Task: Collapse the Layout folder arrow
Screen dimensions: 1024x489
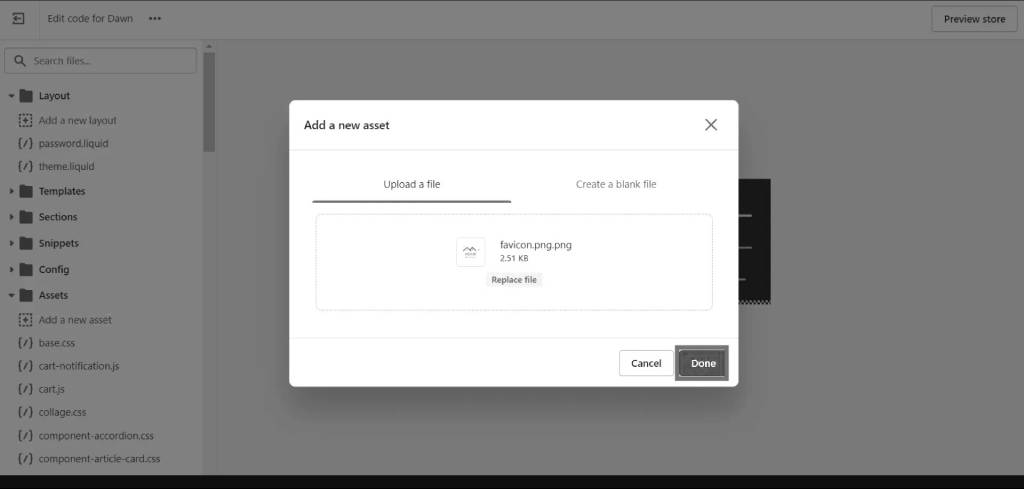Action: [x=12, y=96]
